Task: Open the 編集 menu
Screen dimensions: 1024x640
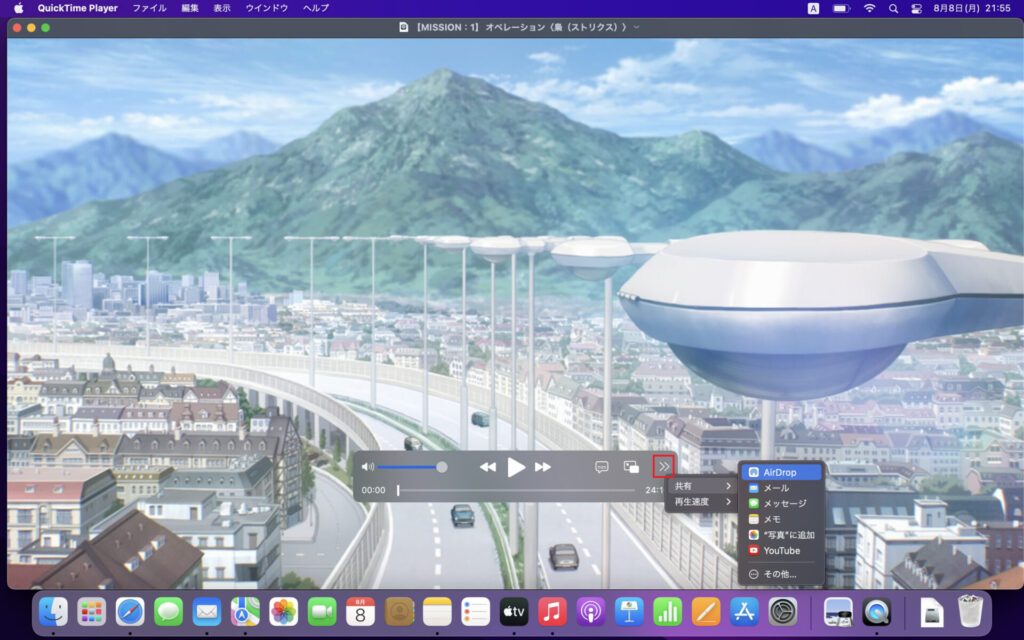Action: [x=190, y=8]
